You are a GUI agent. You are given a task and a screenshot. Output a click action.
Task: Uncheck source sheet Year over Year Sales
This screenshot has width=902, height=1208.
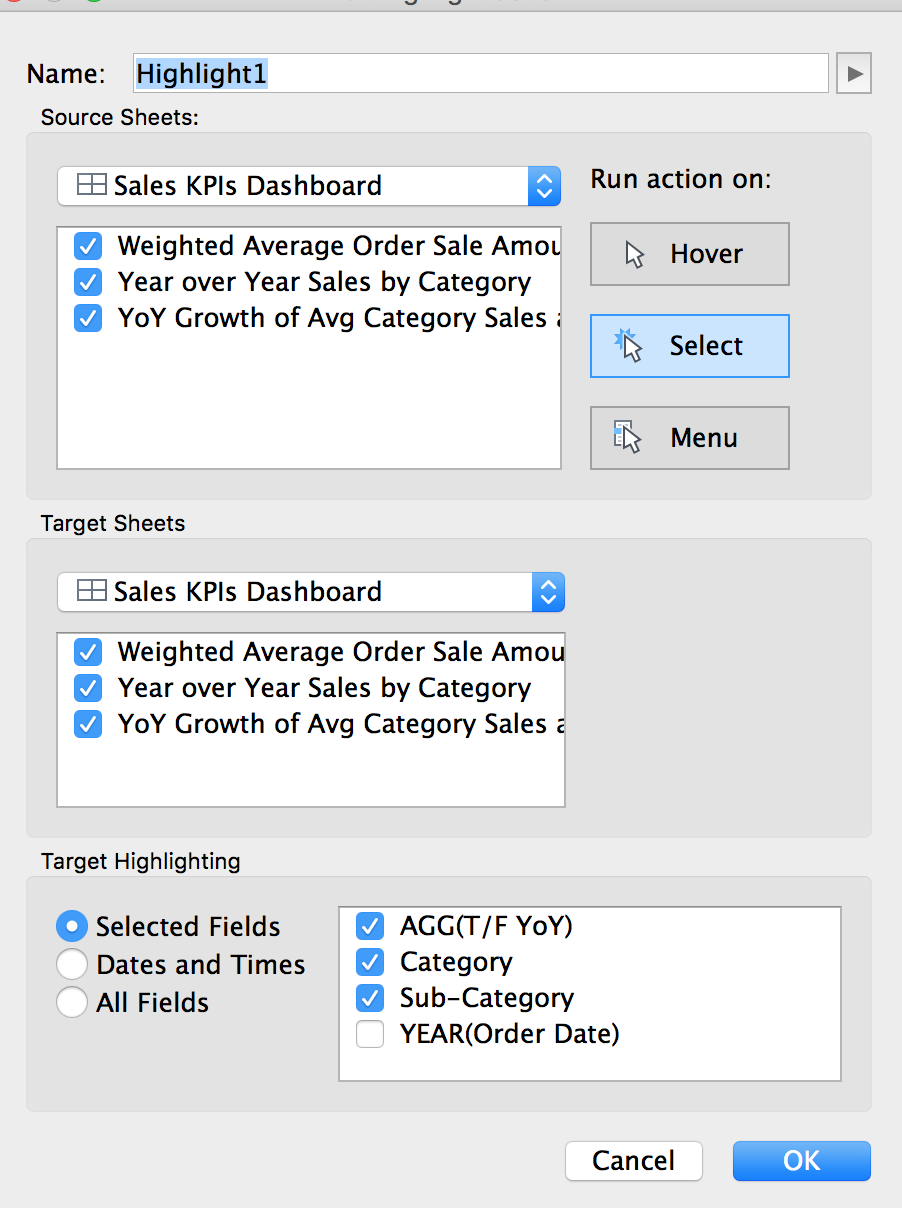[x=88, y=282]
